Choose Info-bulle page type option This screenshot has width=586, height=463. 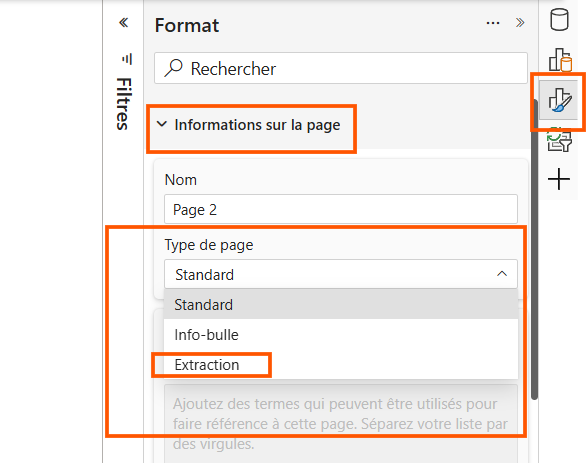pyautogui.click(x=340, y=334)
